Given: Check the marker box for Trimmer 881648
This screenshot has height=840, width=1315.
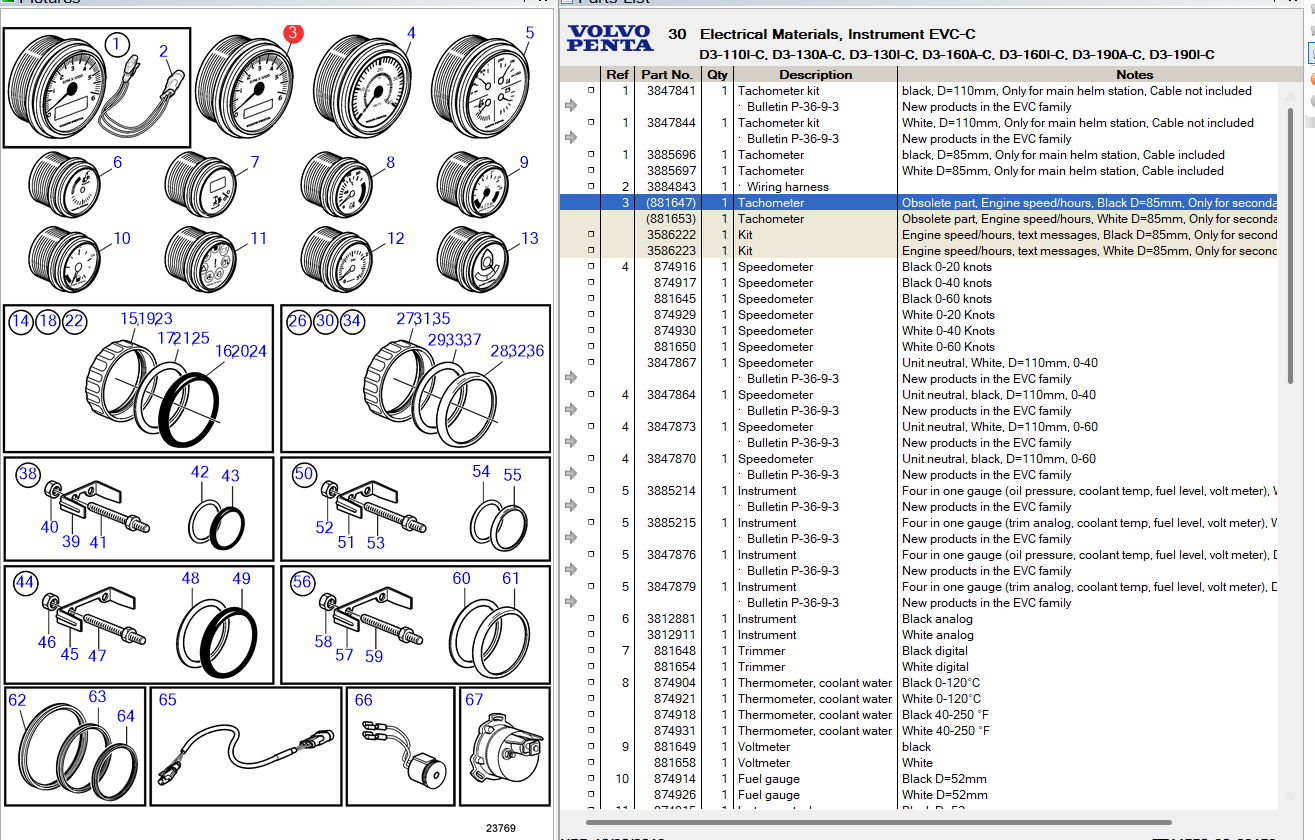Looking at the screenshot, I should [x=591, y=650].
